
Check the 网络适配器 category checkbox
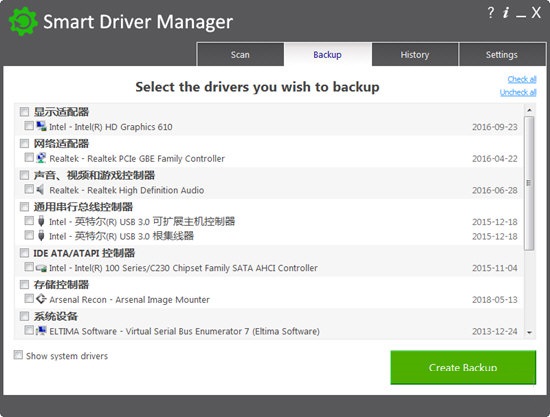(24, 143)
